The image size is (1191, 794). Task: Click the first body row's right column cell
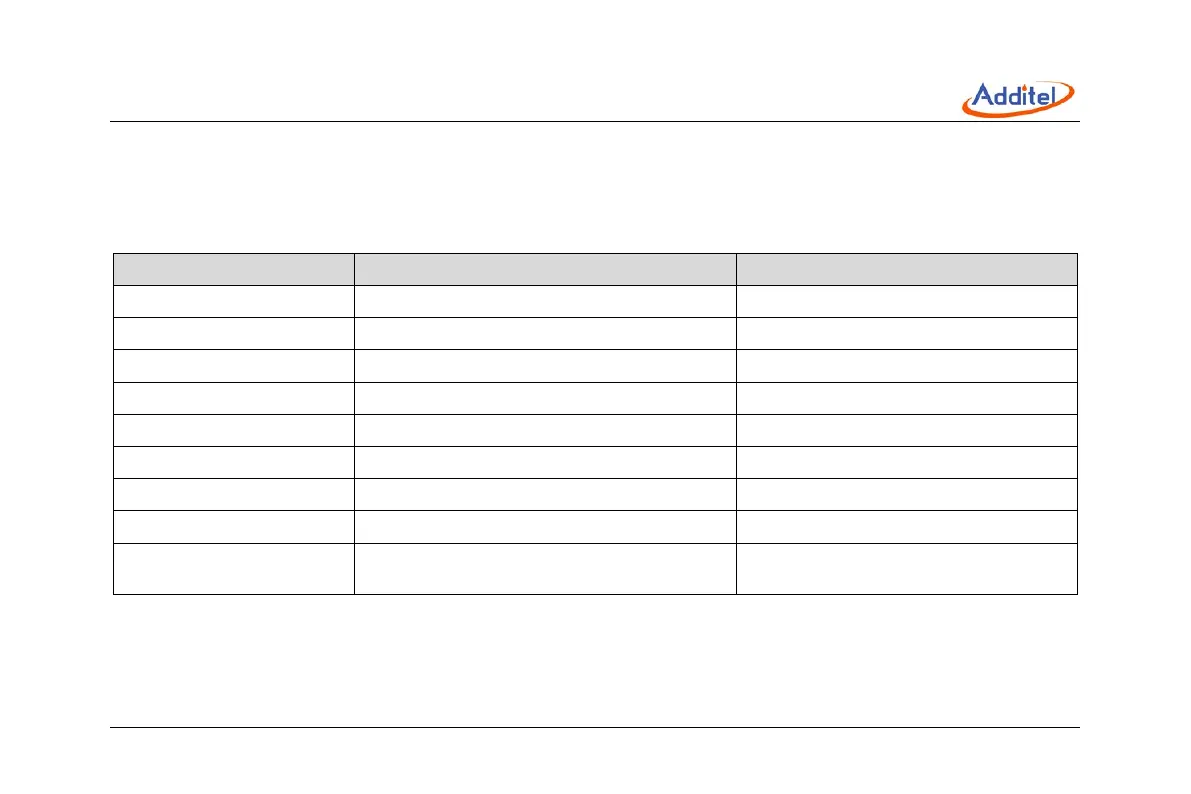pyautogui.click(x=906, y=302)
